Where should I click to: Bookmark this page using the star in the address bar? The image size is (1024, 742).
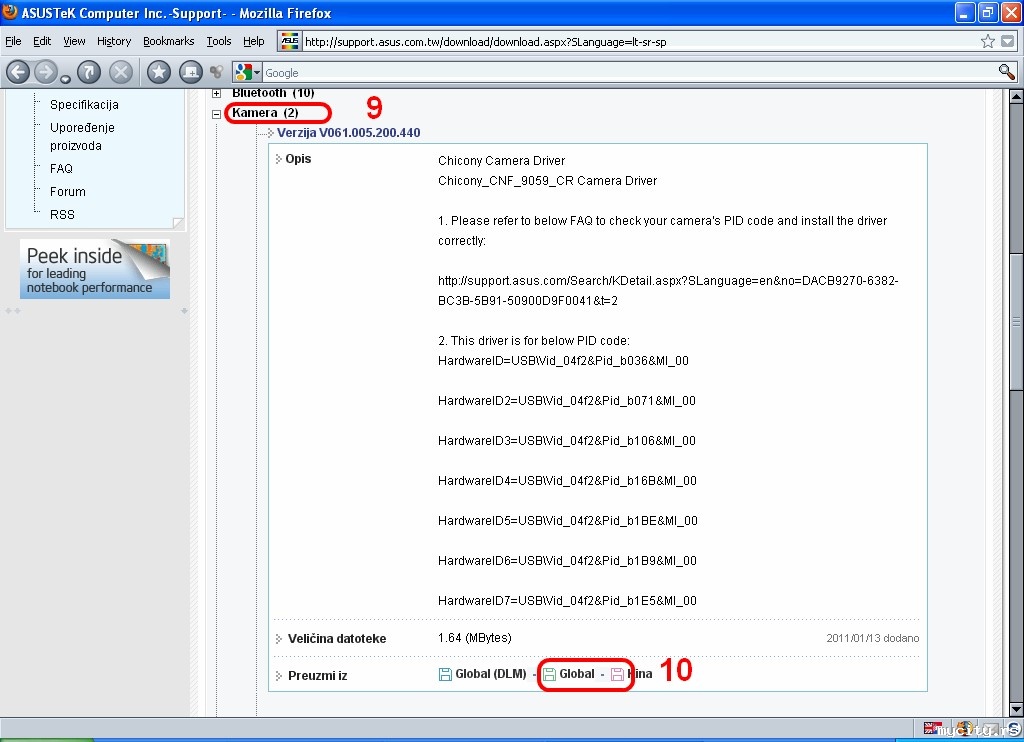coord(987,42)
